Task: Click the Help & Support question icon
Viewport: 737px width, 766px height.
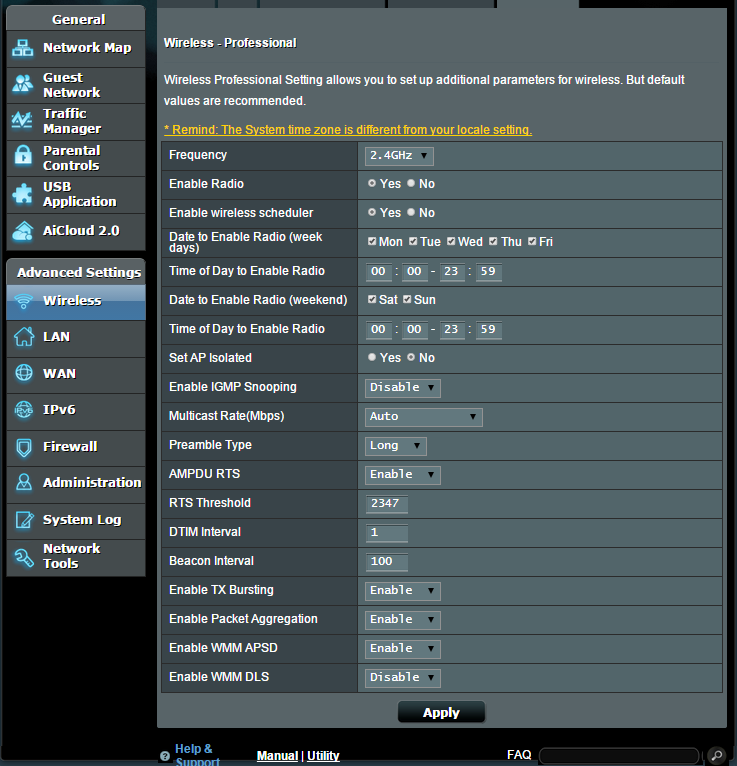Action: pos(165,756)
